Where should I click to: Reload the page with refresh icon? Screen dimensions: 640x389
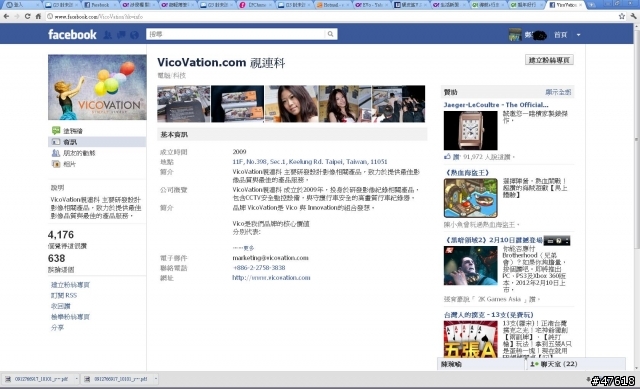click(x=27, y=16)
